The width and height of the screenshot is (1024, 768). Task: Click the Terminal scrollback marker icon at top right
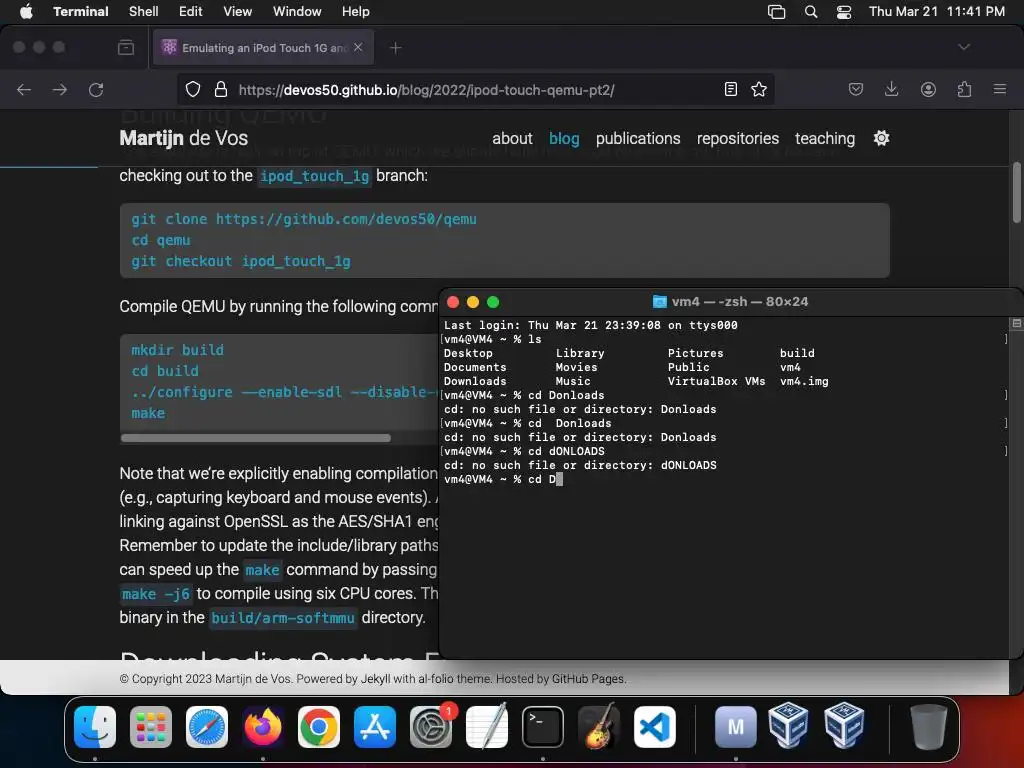coord(1016,323)
